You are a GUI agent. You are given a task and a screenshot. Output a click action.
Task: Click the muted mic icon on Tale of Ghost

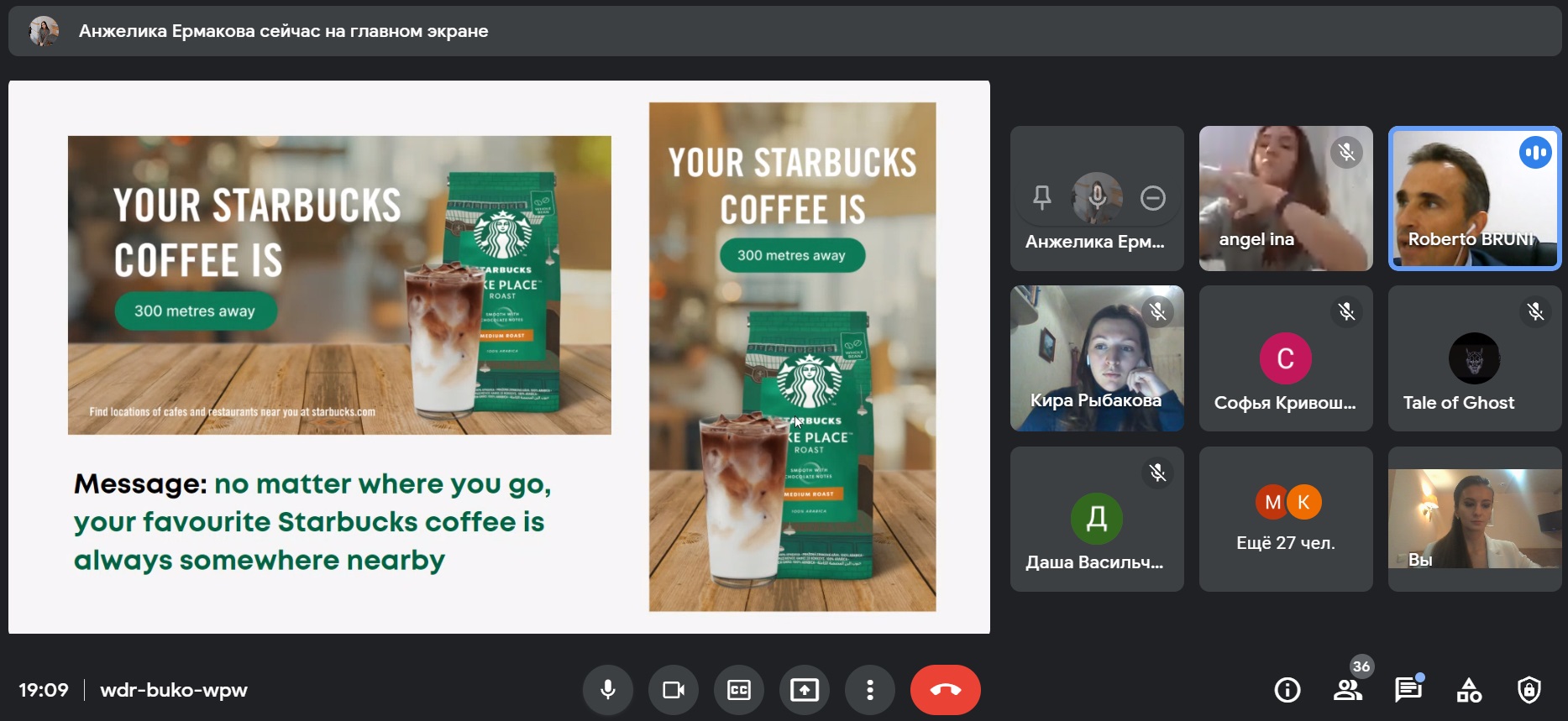1535,312
